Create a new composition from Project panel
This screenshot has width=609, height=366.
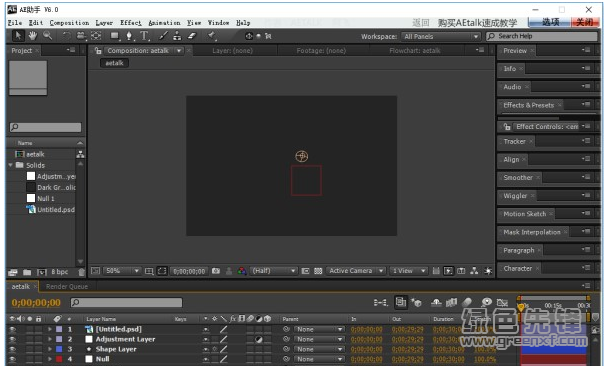42,272
